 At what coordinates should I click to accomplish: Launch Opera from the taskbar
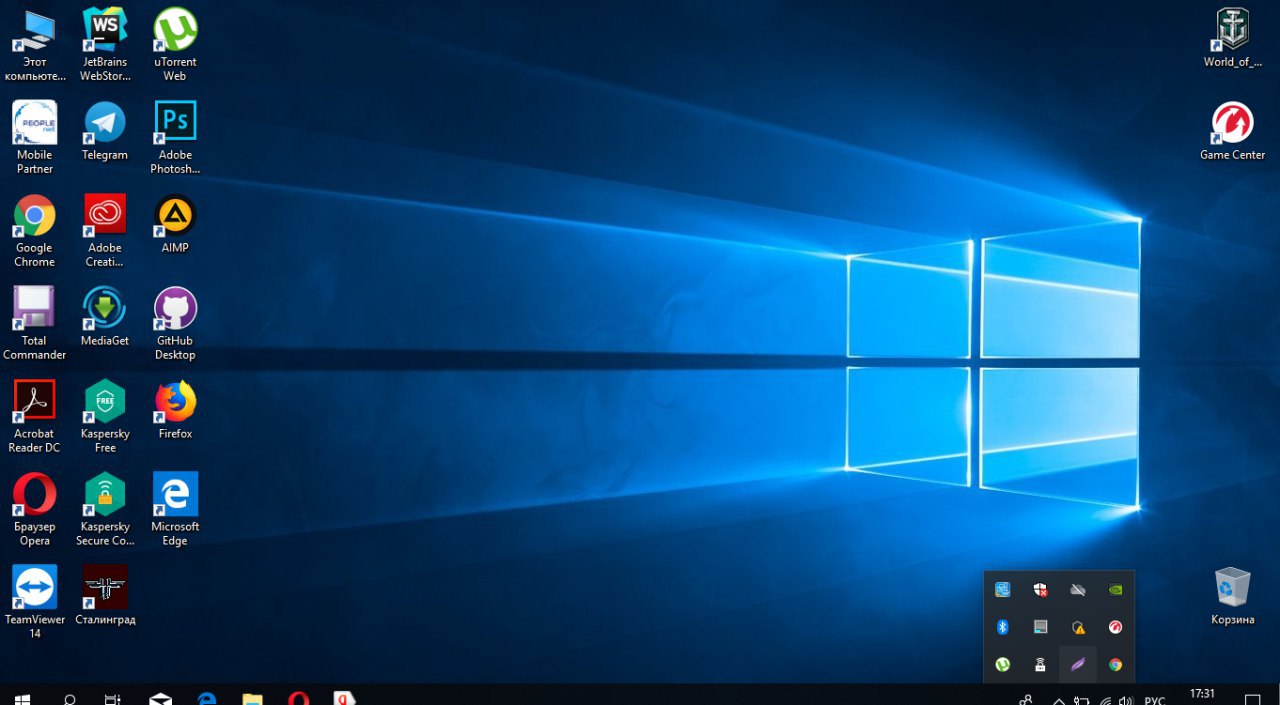click(298, 697)
